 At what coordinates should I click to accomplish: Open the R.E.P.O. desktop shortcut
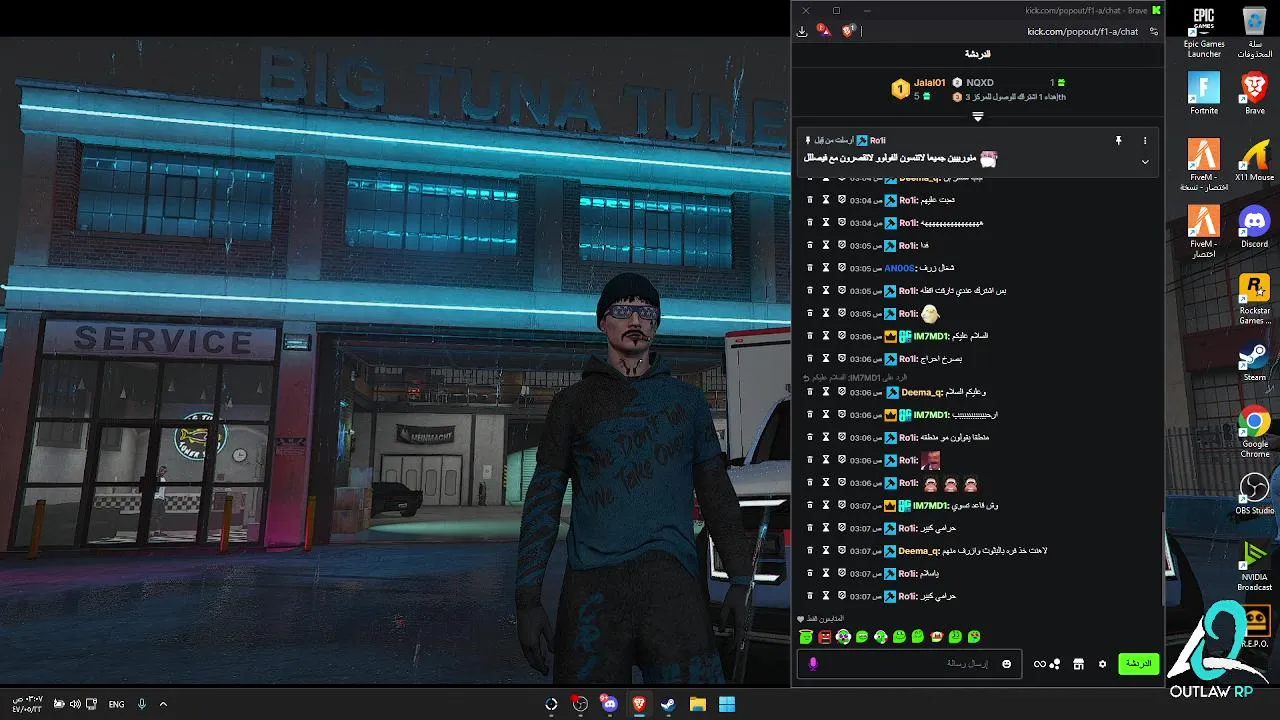(1254, 627)
